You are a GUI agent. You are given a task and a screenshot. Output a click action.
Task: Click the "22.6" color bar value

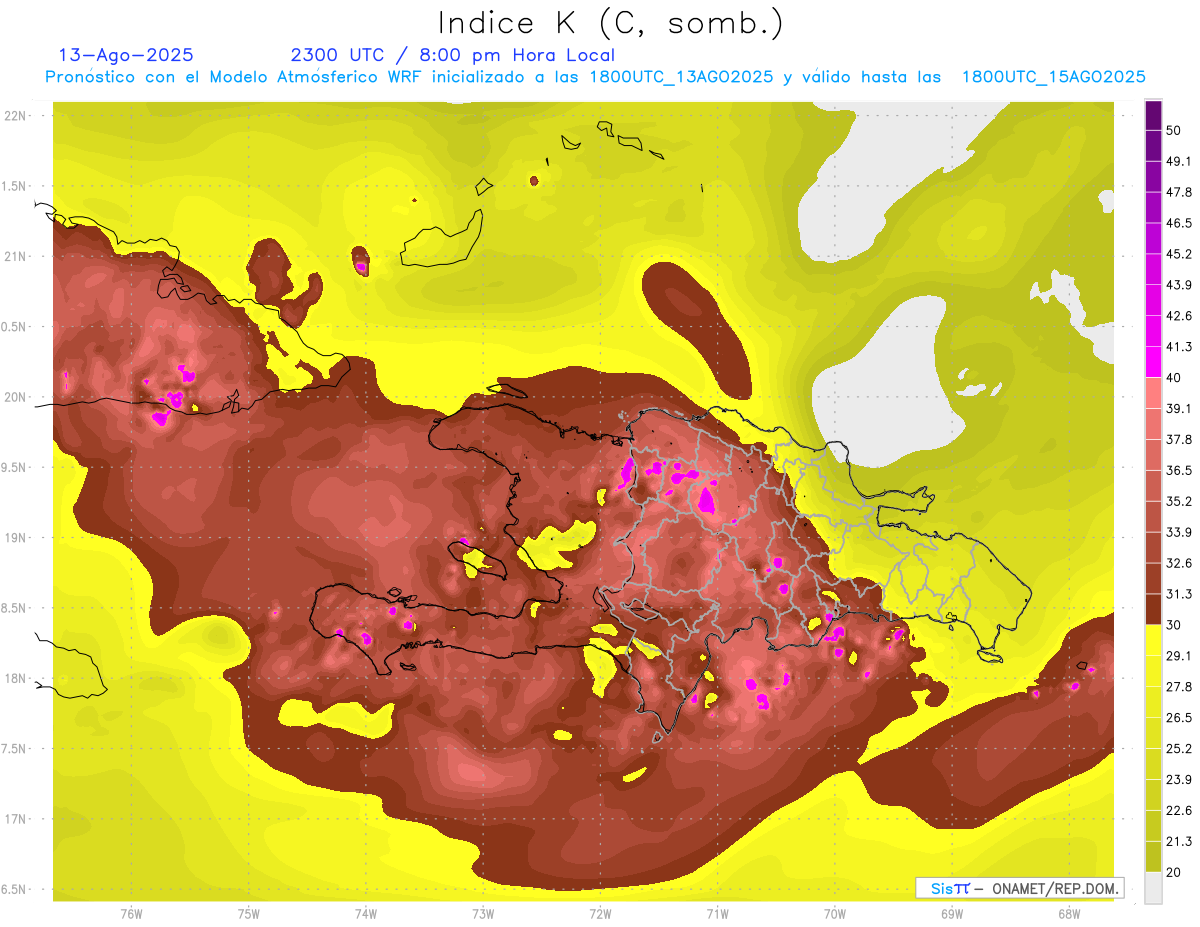coord(1179,810)
